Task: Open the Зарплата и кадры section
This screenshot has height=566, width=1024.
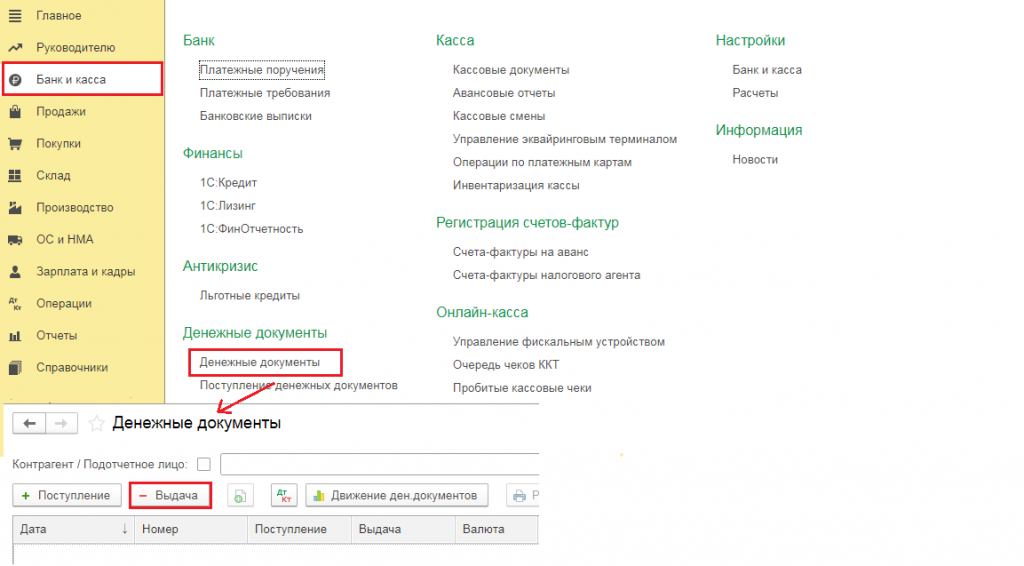Action: [86, 272]
